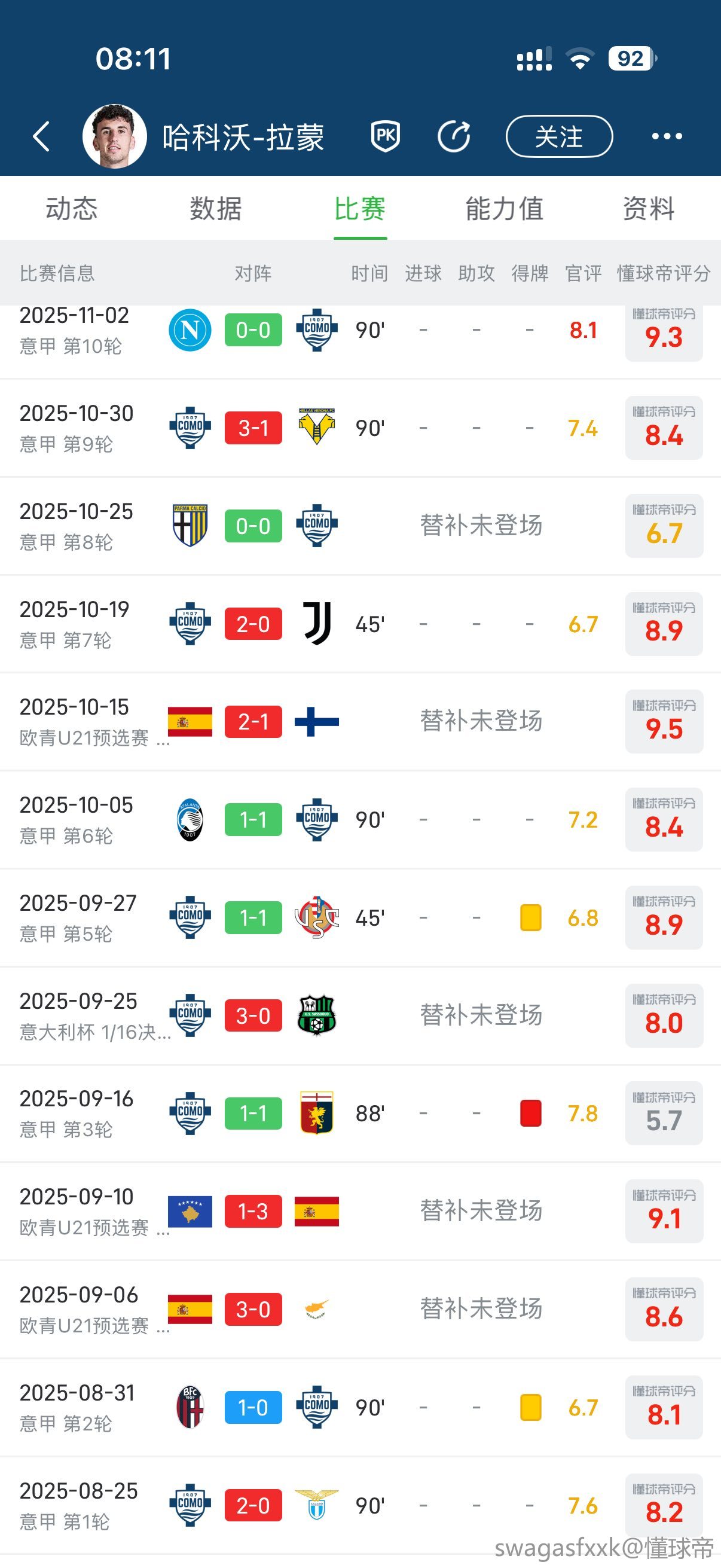Tap the Atalanta club crest
Screen dimensions: 721x1568
pyautogui.click(x=190, y=820)
